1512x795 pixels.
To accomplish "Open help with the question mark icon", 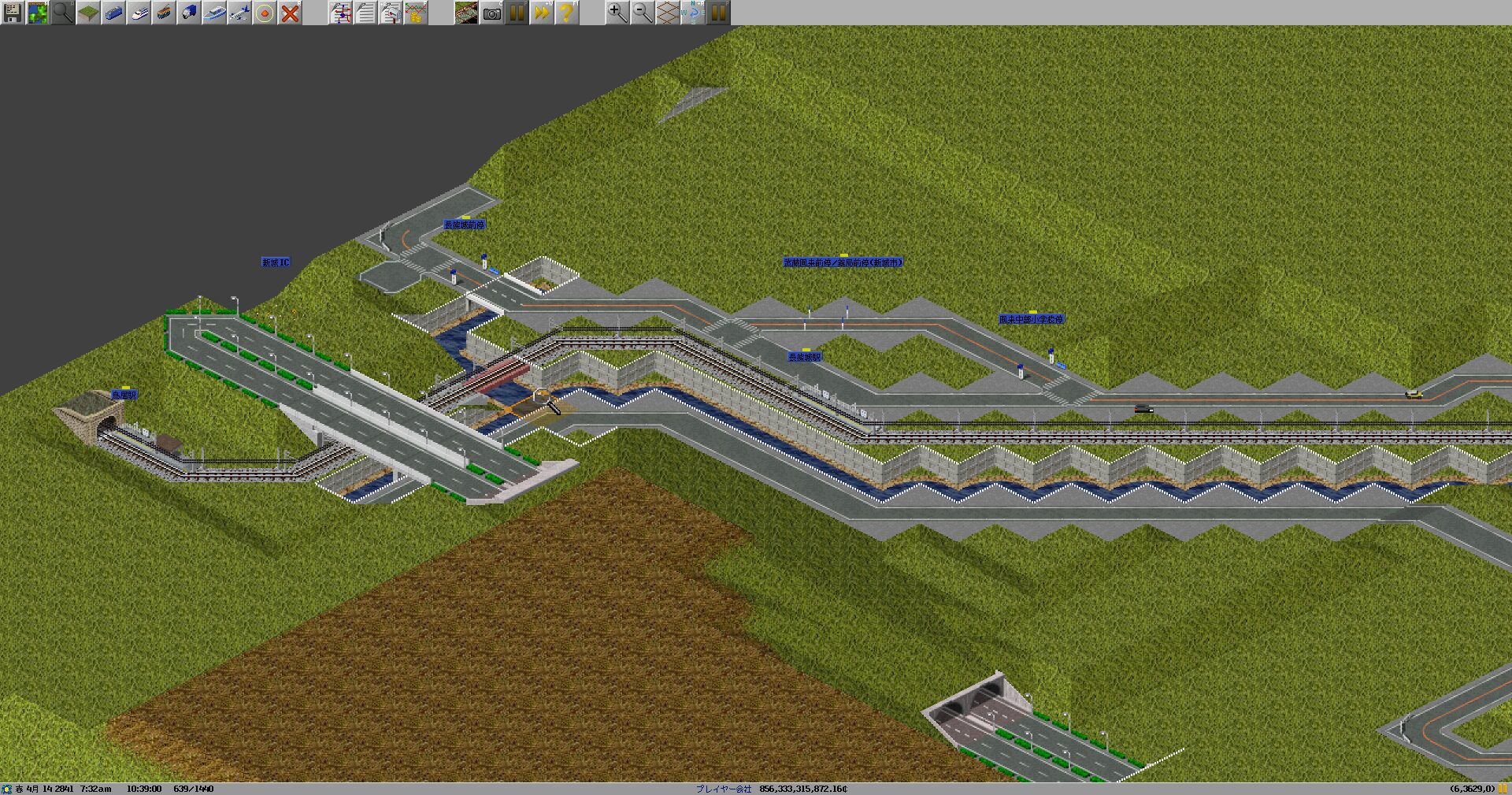I will tap(567, 13).
